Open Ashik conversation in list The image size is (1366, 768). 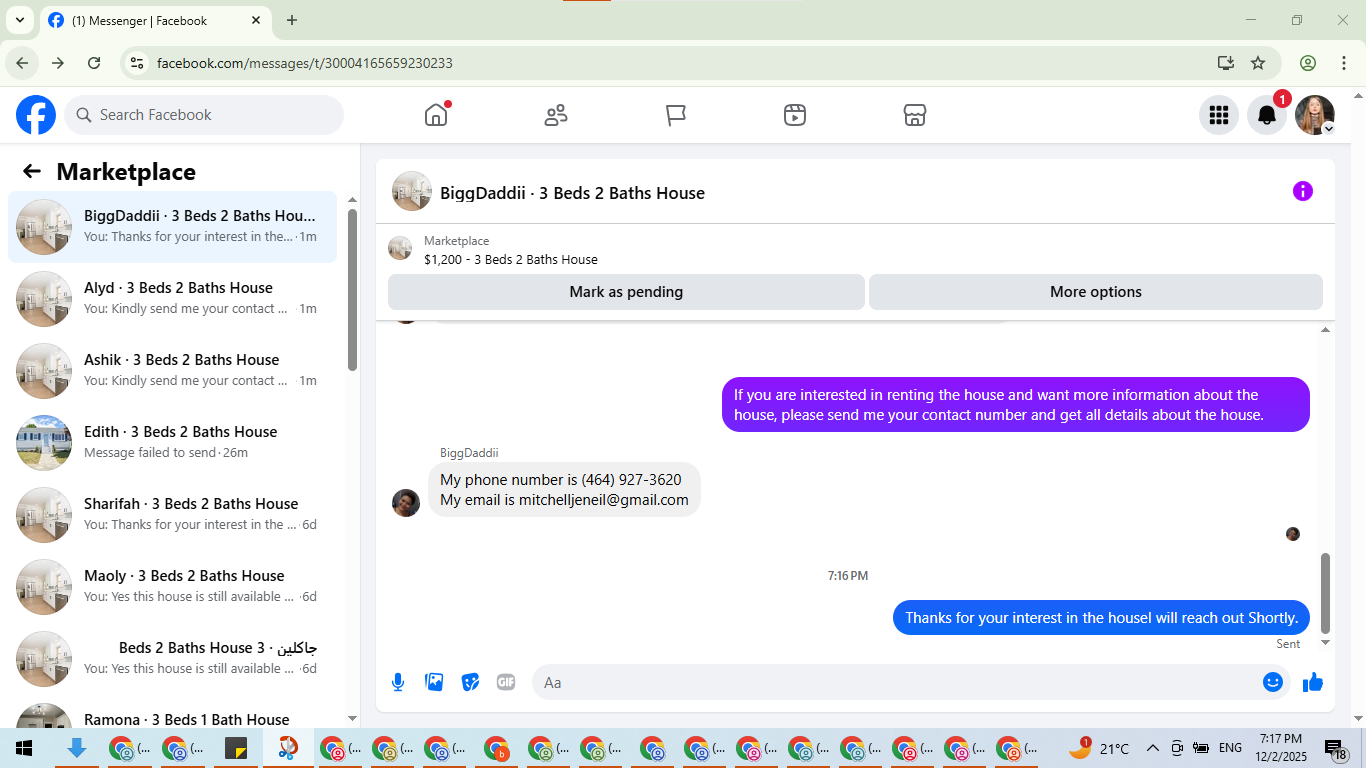pos(172,371)
